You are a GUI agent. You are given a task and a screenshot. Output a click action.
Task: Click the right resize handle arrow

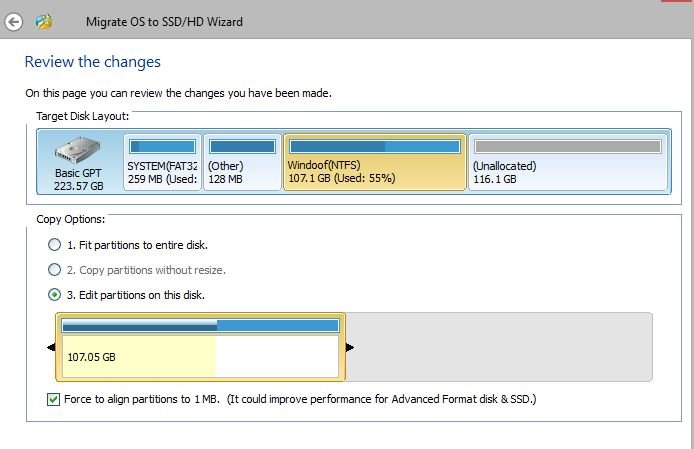tap(350, 348)
